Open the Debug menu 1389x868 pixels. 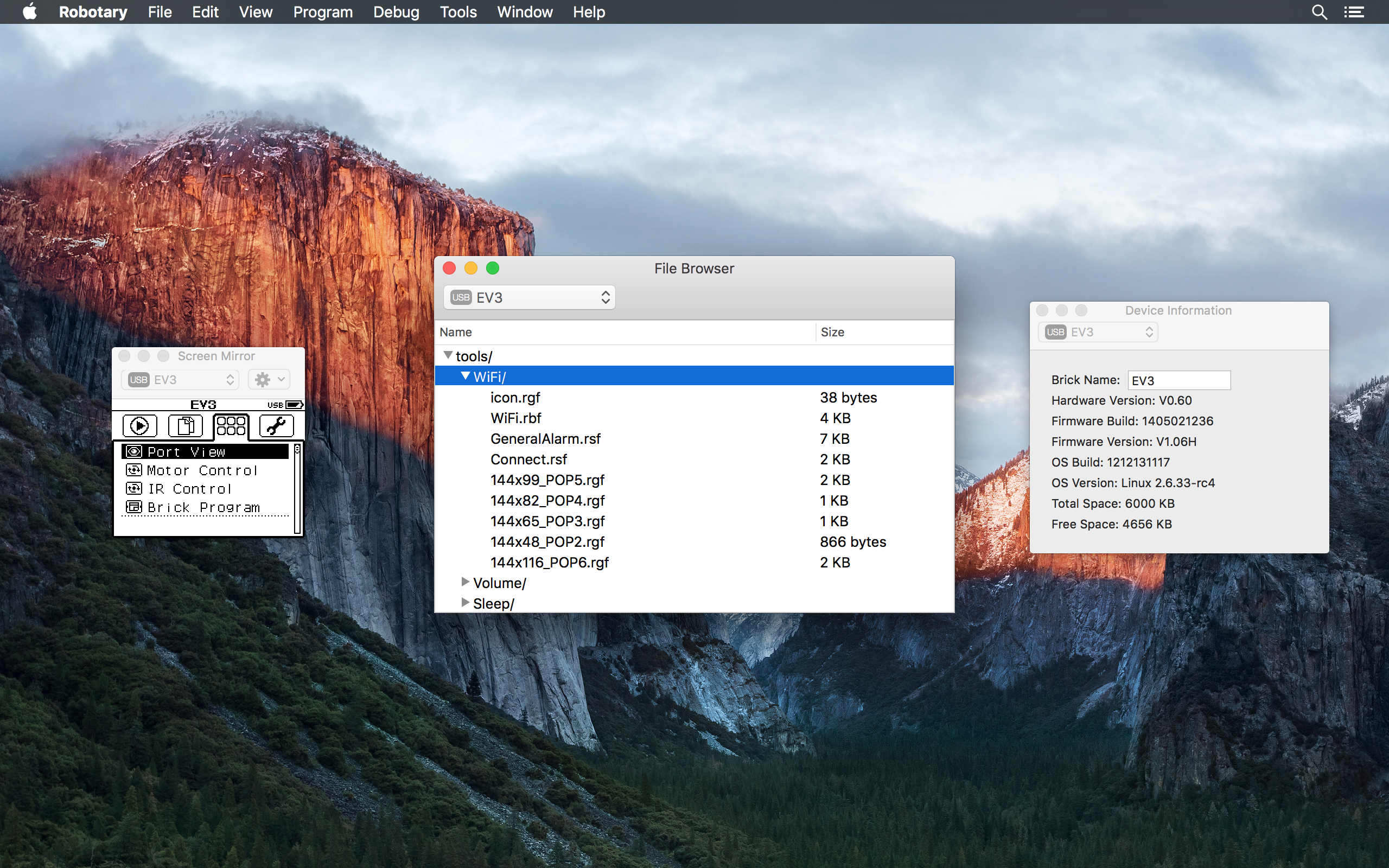click(x=396, y=12)
